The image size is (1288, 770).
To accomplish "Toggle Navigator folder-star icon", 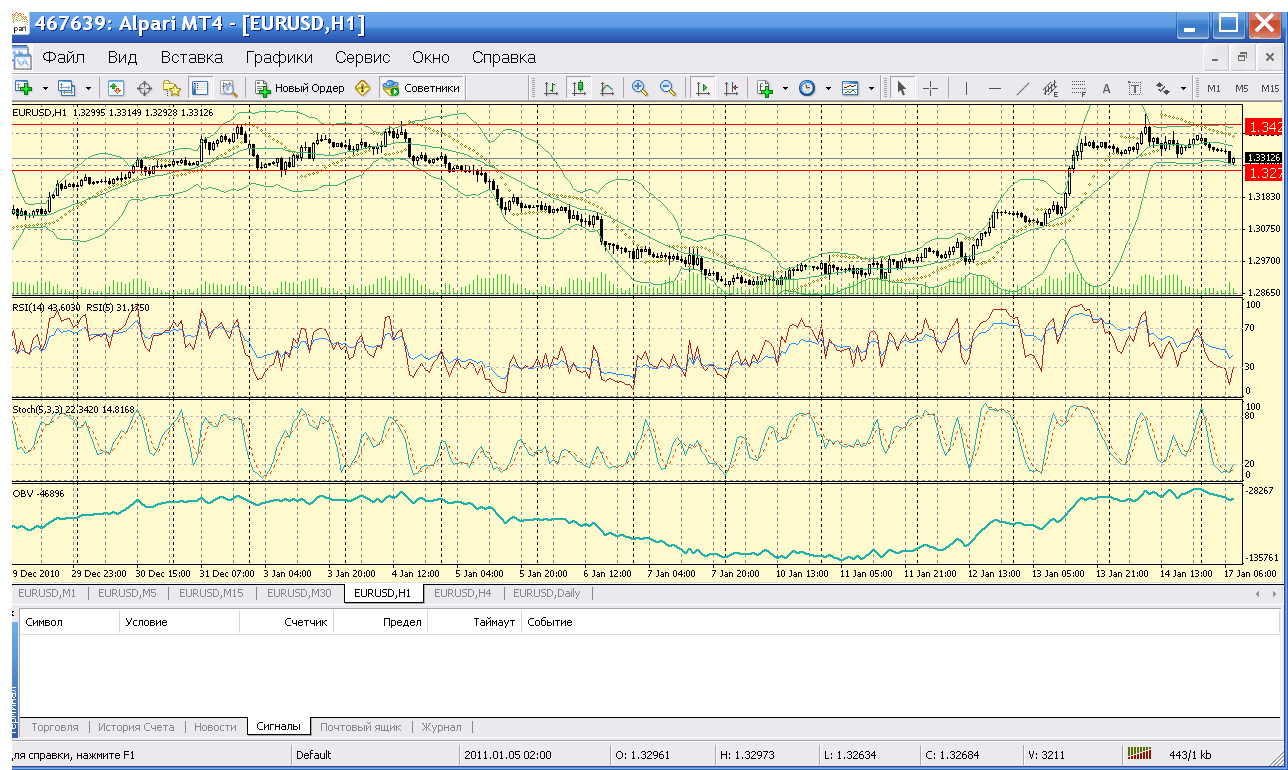I will coord(172,88).
